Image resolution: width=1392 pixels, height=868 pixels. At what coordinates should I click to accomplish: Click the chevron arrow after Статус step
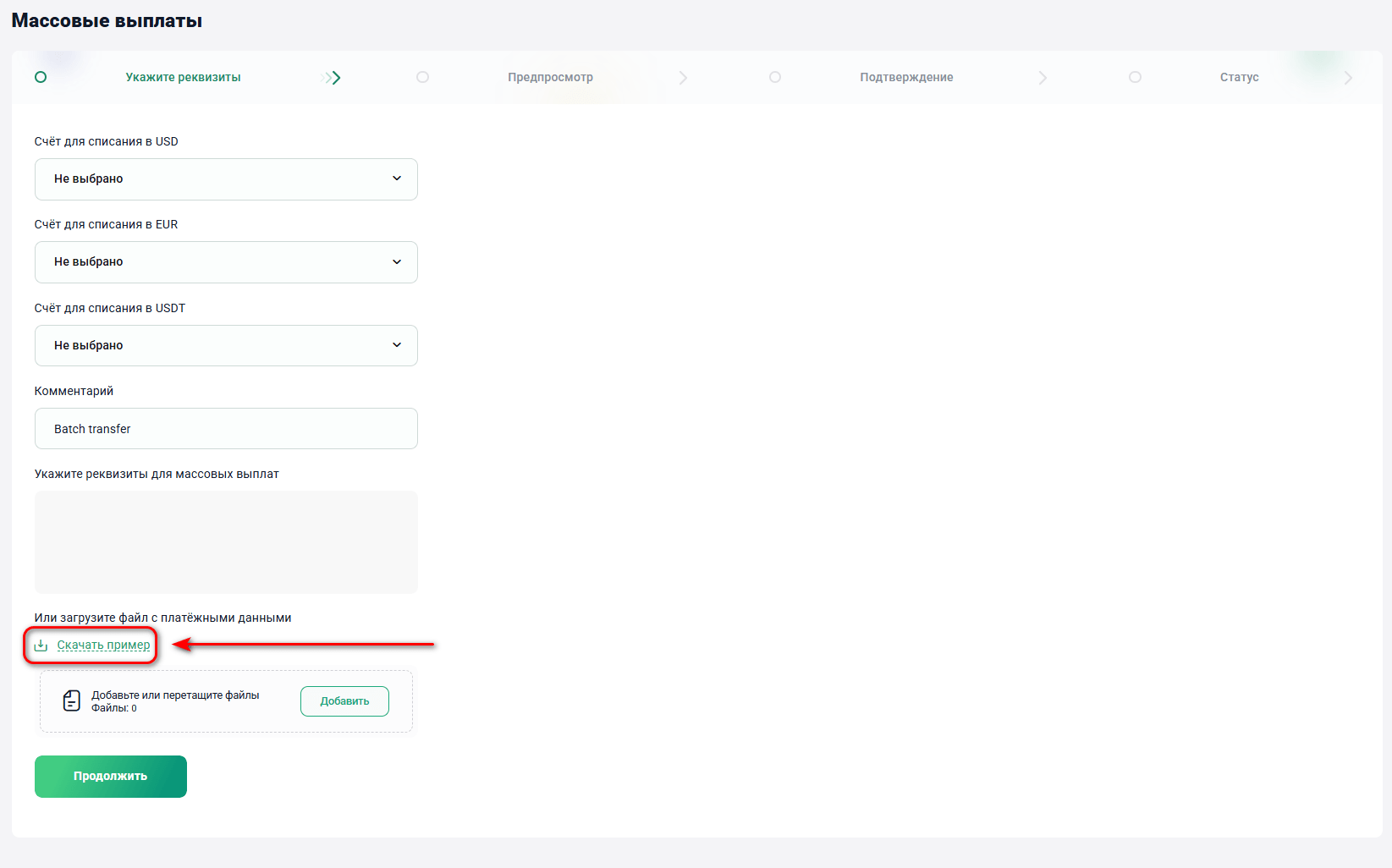(x=1348, y=78)
